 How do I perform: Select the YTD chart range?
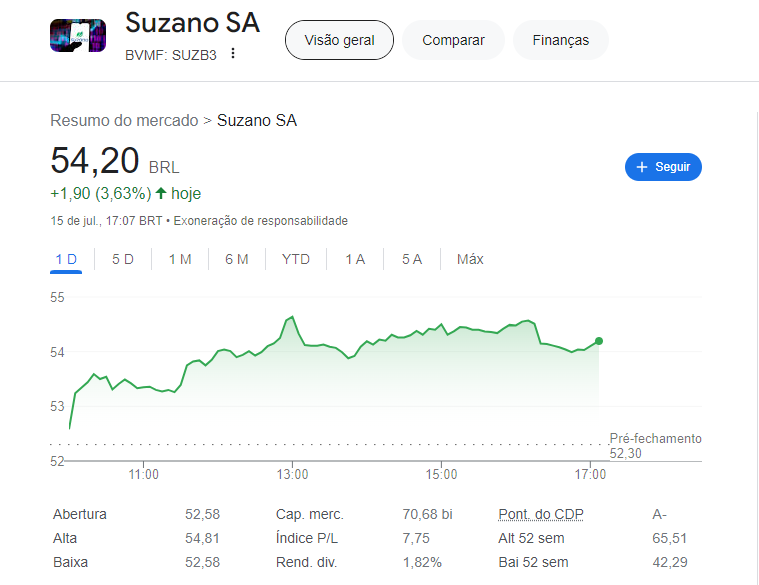296,259
